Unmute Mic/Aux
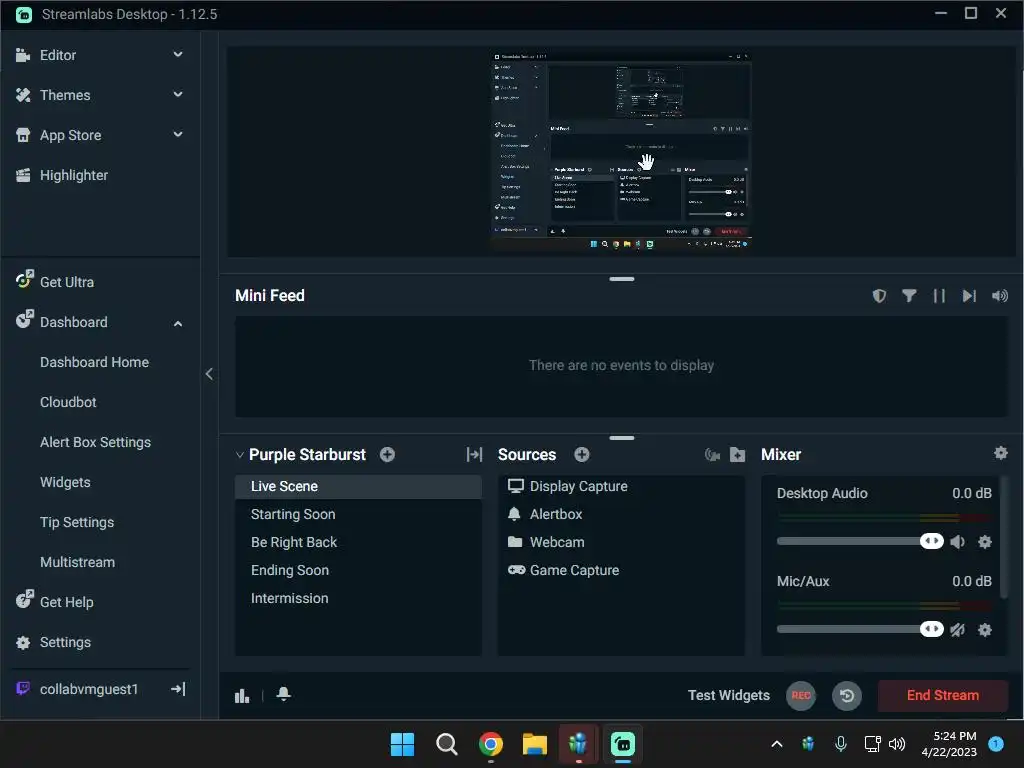Screen dimensions: 1024x768 click(x=957, y=630)
